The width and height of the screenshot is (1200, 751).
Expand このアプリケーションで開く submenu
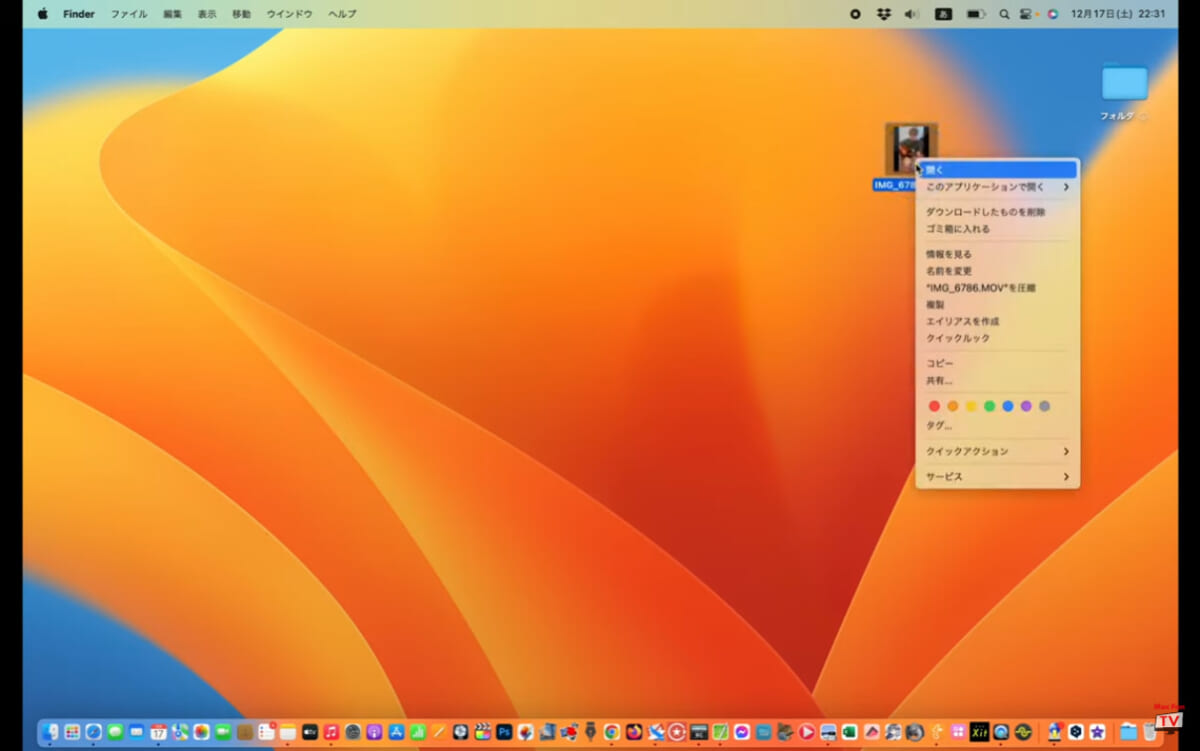[997, 187]
